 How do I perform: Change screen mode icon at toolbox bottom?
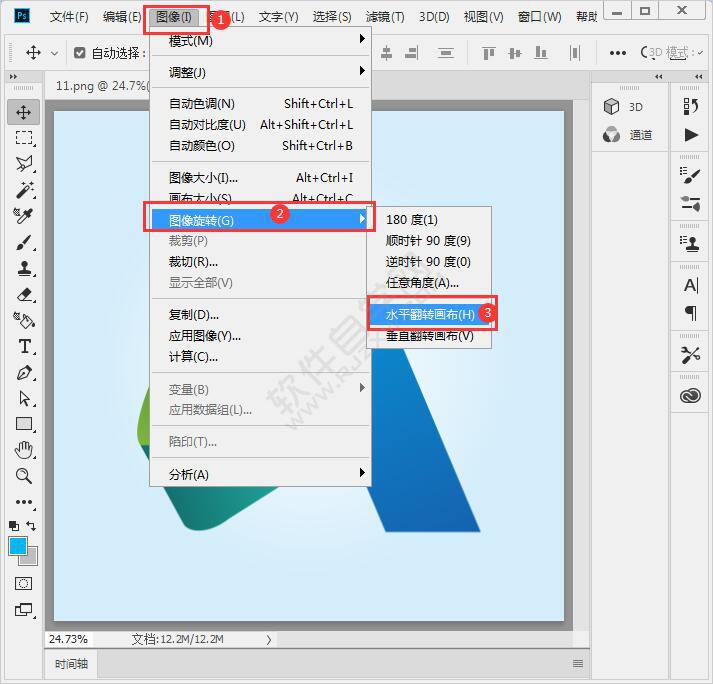click(x=24, y=609)
